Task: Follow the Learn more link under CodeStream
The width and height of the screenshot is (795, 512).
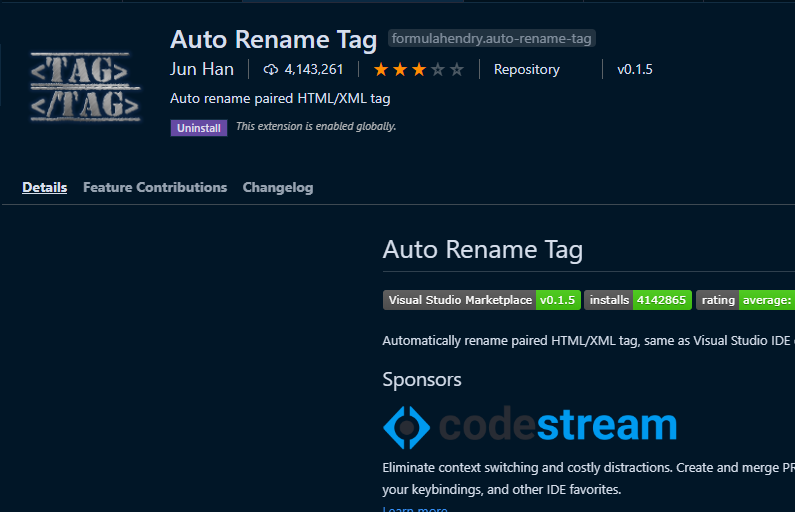Action: click(415, 508)
